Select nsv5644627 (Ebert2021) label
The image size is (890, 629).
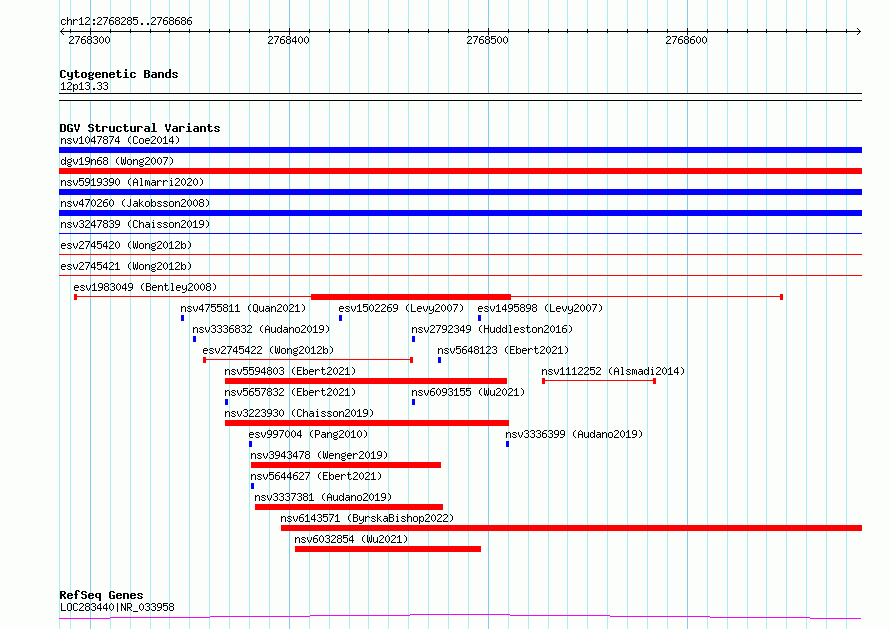[316, 476]
